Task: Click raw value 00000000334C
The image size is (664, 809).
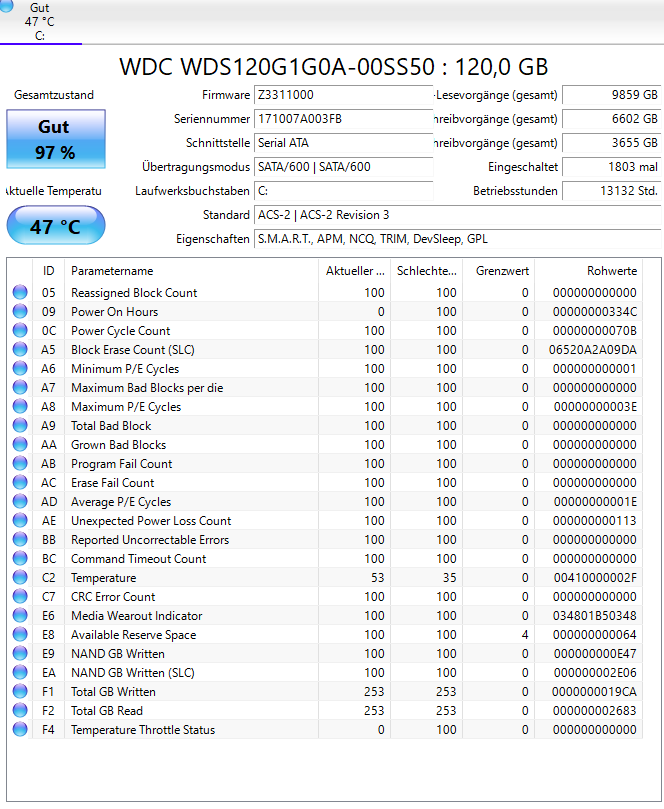Action: (595, 312)
